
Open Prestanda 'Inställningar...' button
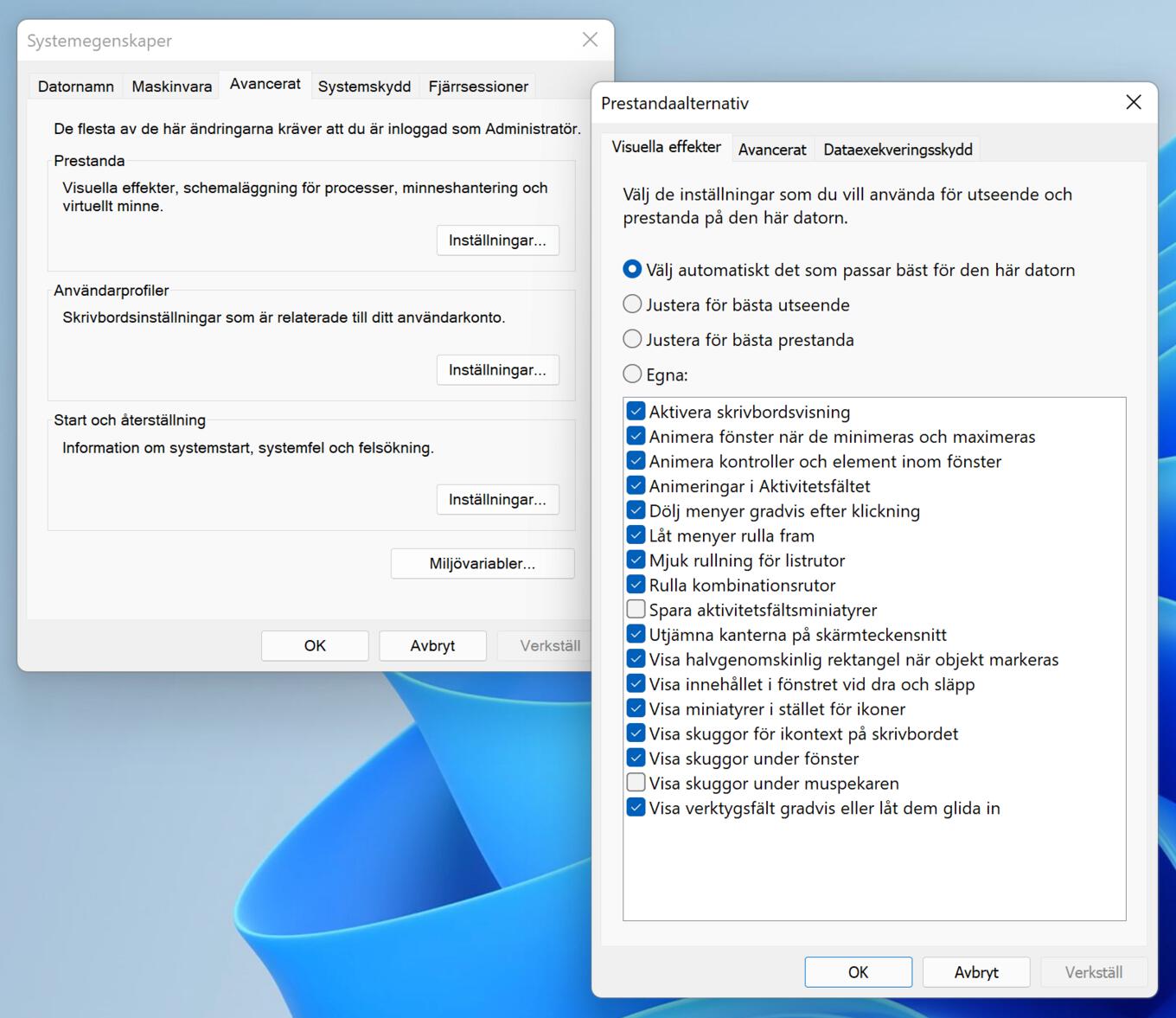point(497,240)
